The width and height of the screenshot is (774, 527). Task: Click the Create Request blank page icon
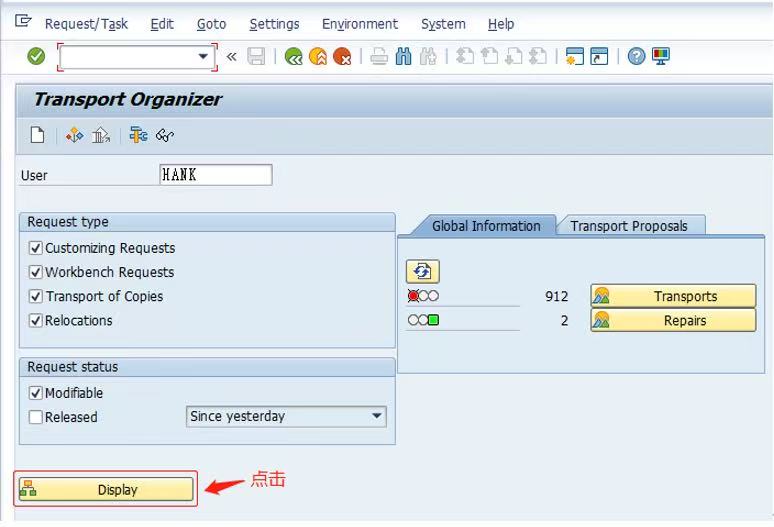(x=38, y=135)
